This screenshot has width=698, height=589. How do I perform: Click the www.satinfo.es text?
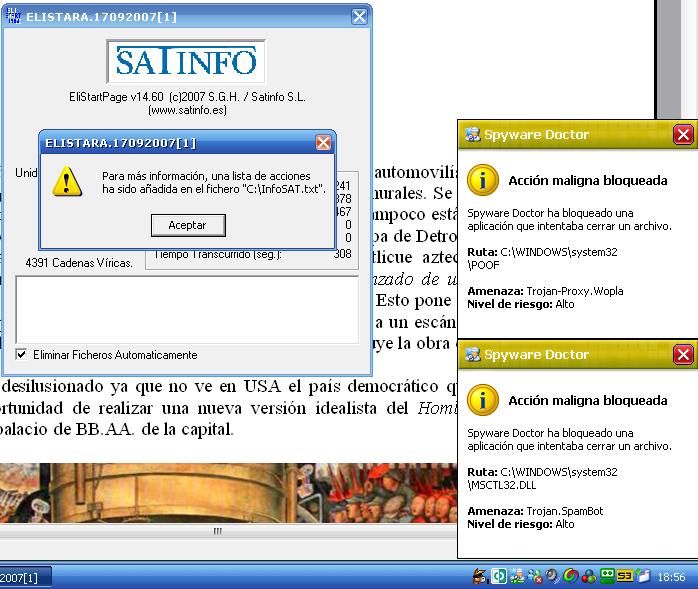187,110
